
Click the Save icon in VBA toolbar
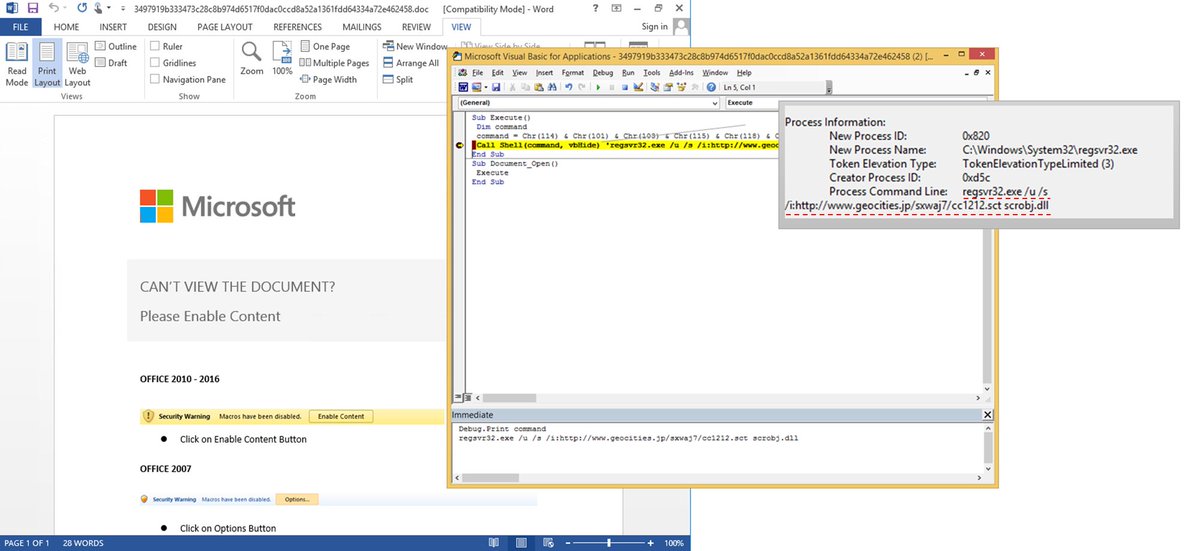496,87
